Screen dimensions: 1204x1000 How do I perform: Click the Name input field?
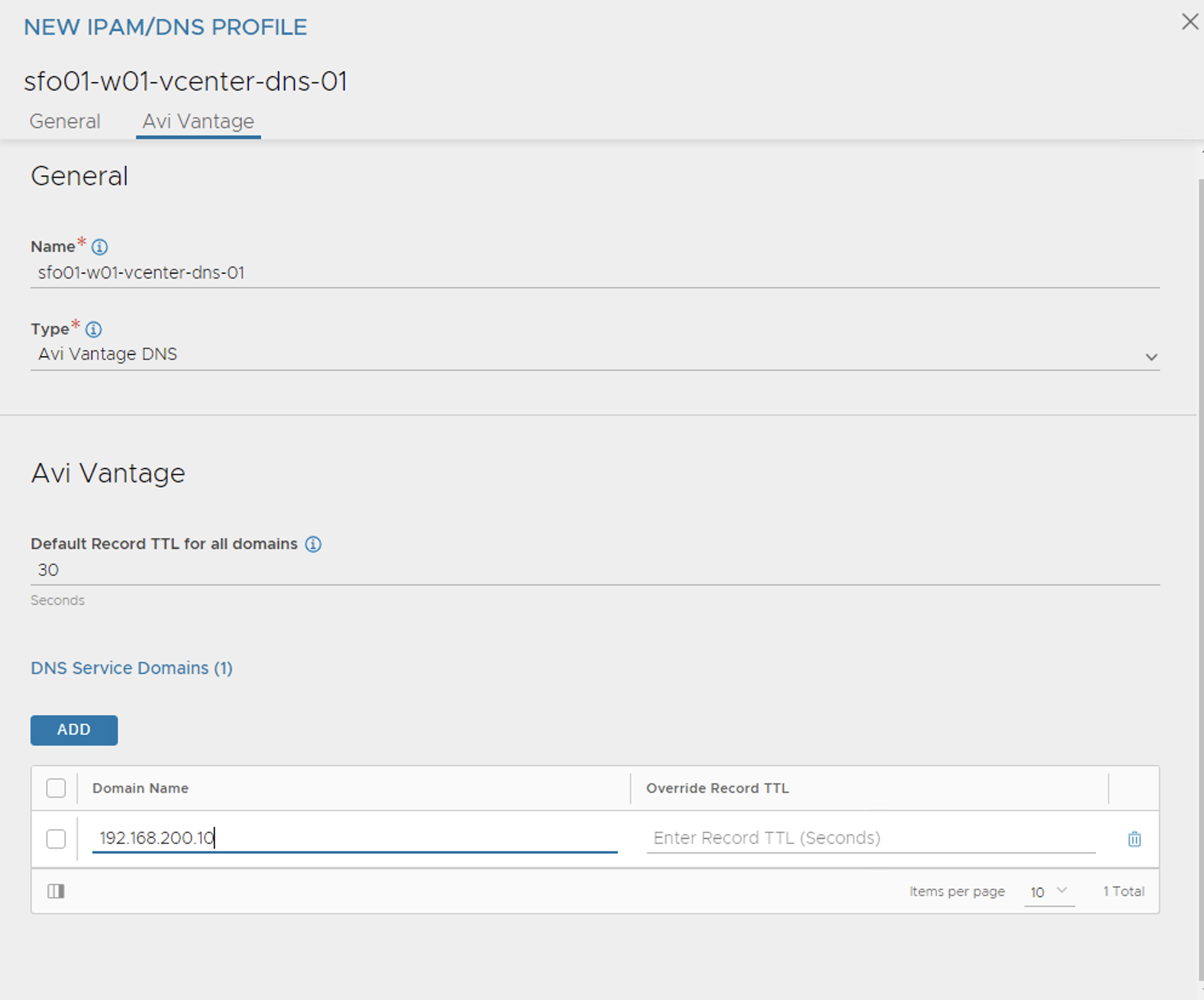595,273
